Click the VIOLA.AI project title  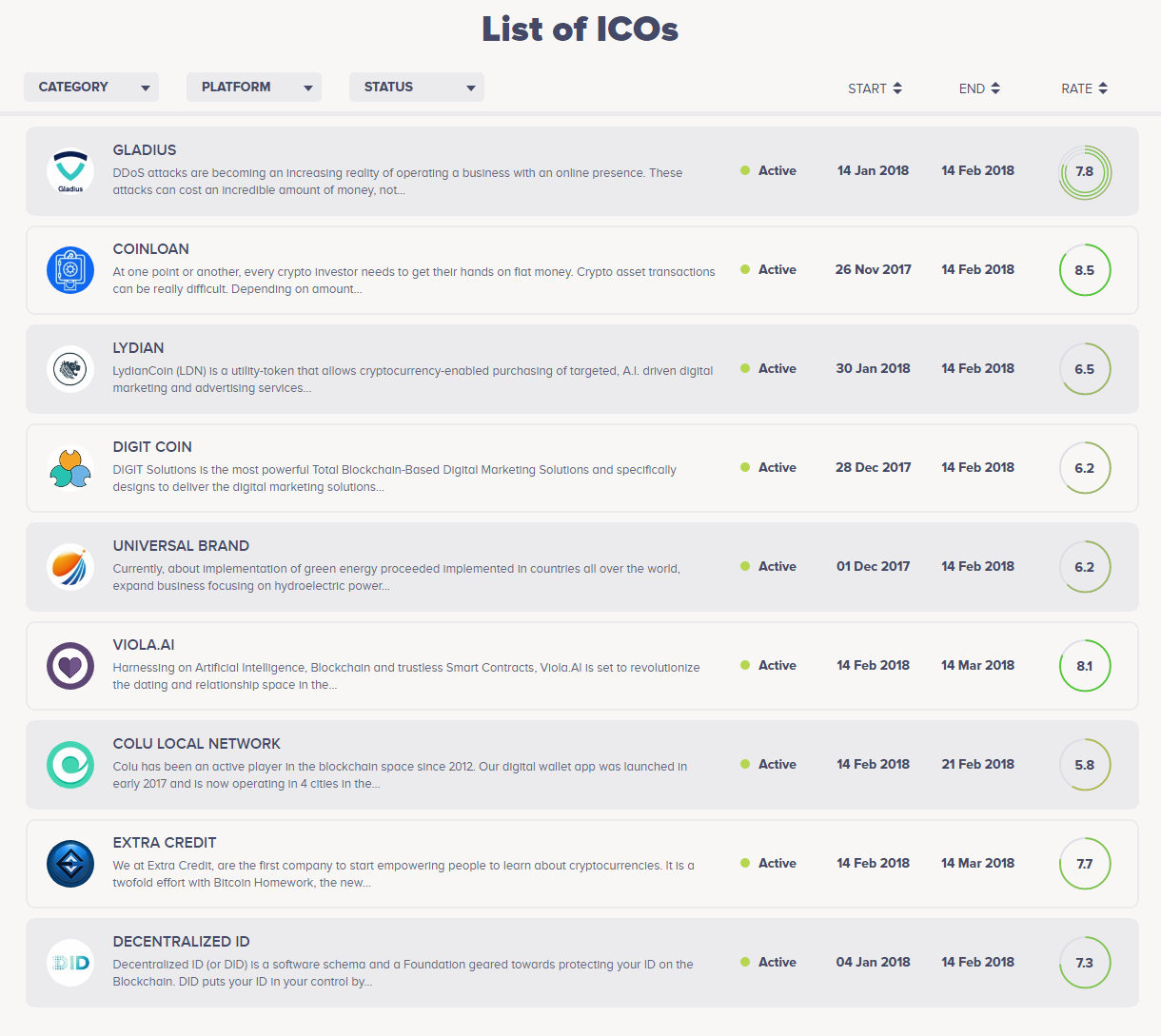pos(144,645)
